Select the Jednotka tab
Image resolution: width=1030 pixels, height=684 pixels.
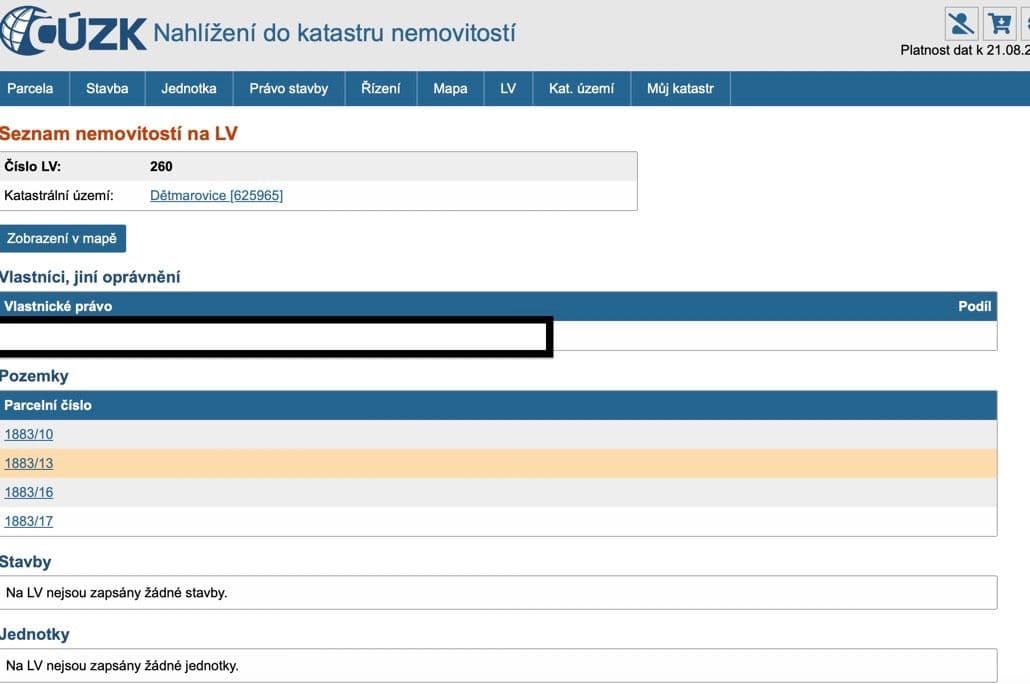pos(188,88)
